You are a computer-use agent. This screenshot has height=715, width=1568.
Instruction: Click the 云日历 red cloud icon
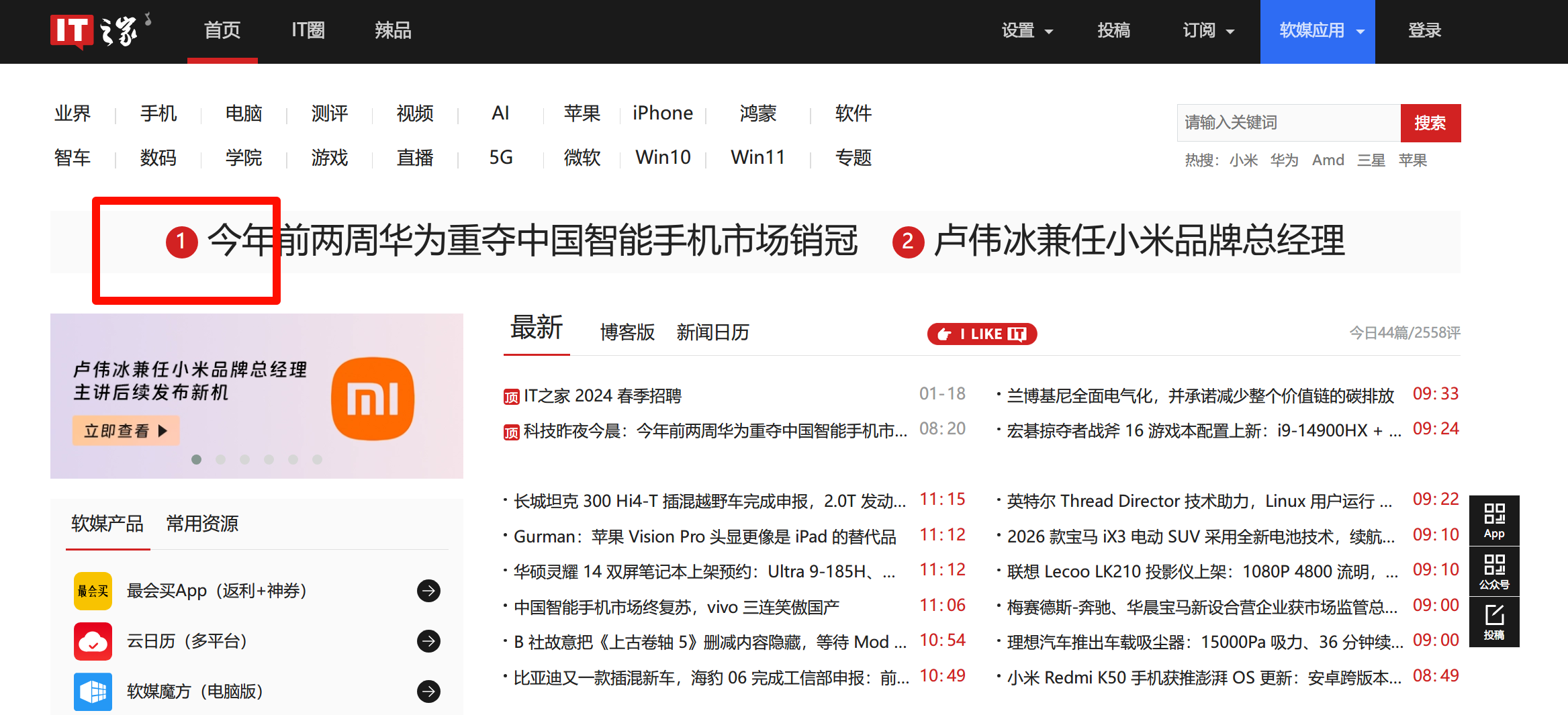93,641
